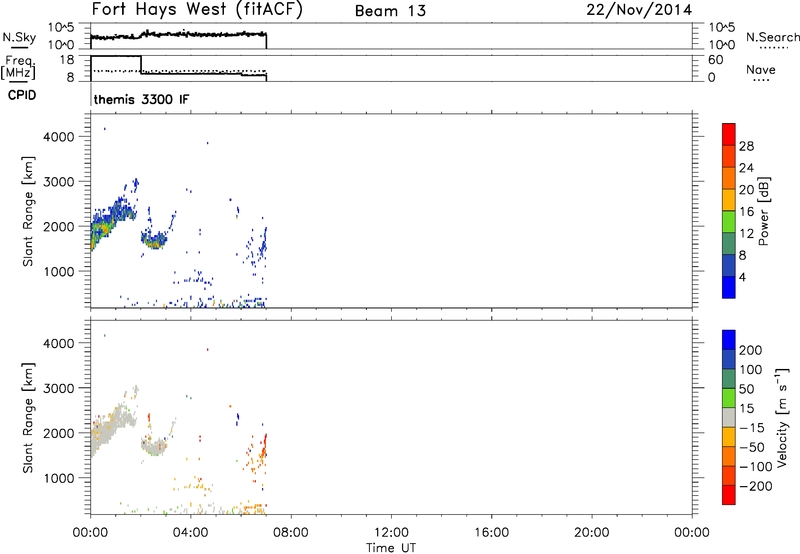Click the '08:00' time tick label

(x=291, y=533)
